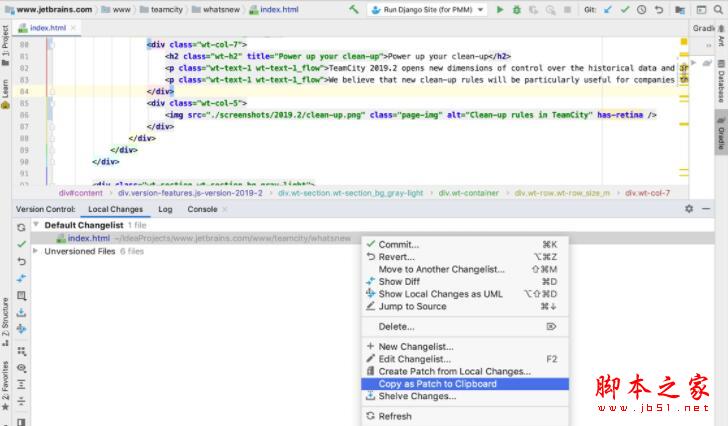Screen dimensions: 728x426
Task: Collapse the Default Changelist node
Action: point(37,226)
